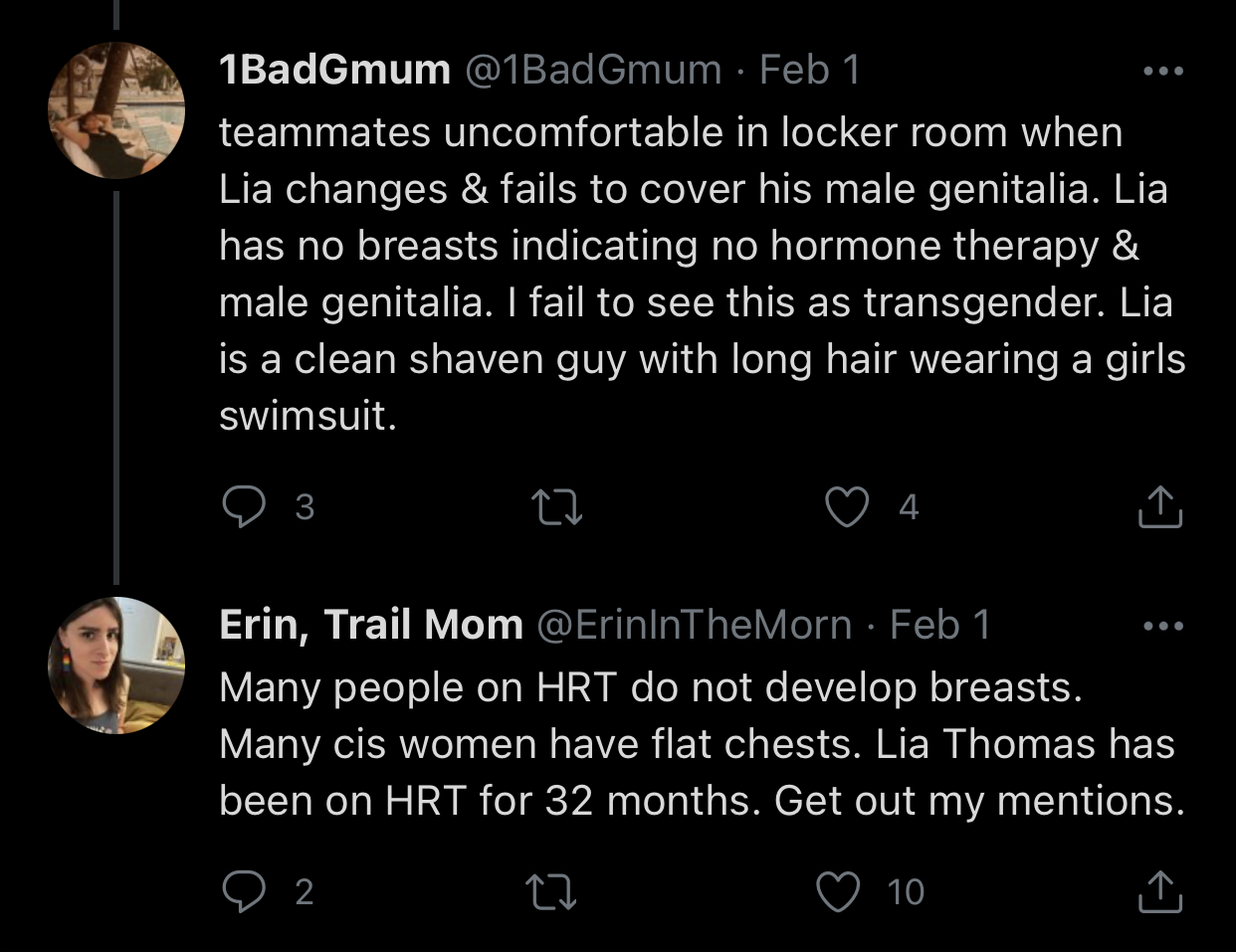Retweet the 1BadGmum tweet
Image resolution: width=1236 pixels, height=952 pixels.
pyautogui.click(x=557, y=507)
